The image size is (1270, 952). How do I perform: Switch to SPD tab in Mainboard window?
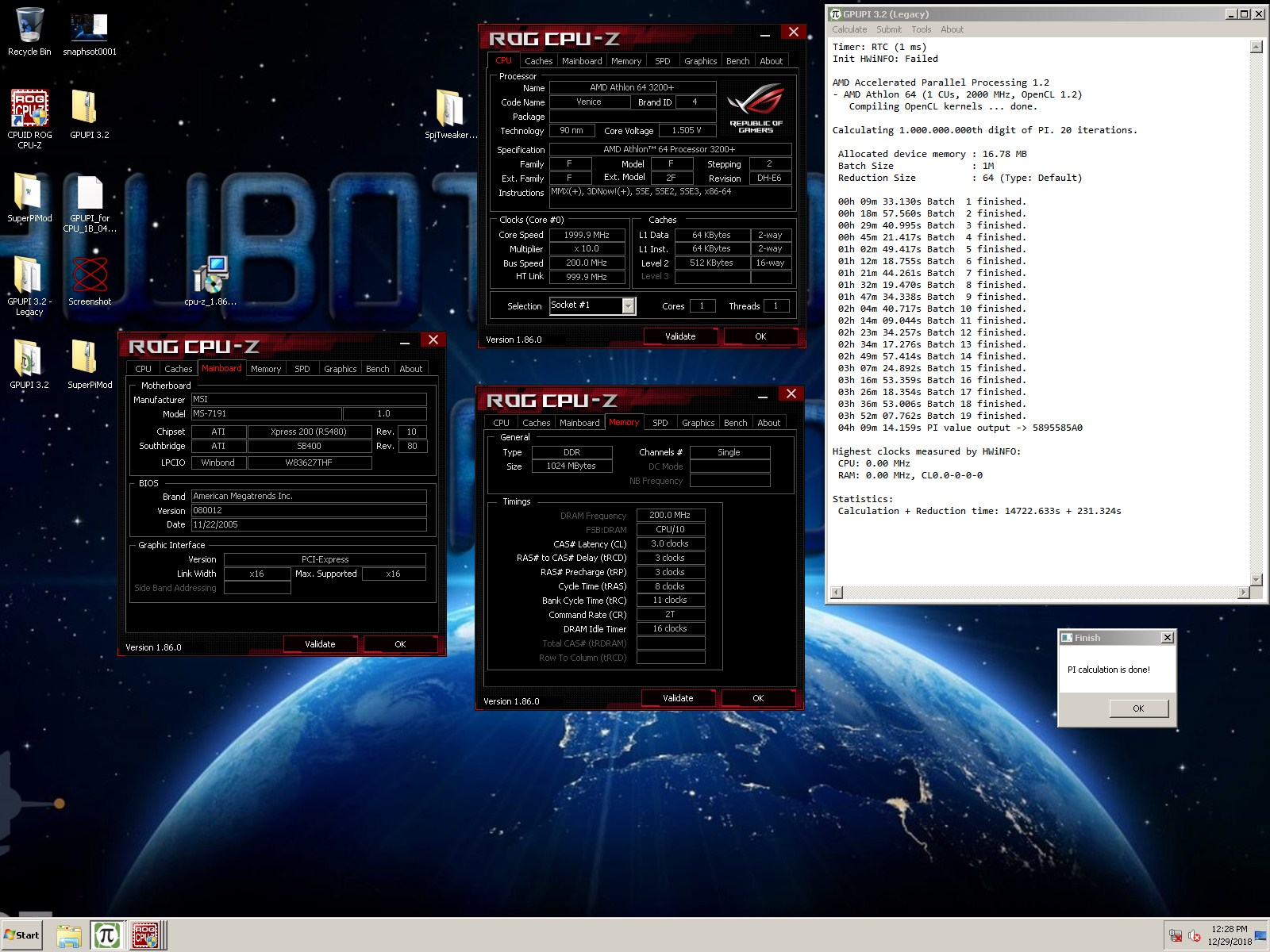(x=302, y=369)
